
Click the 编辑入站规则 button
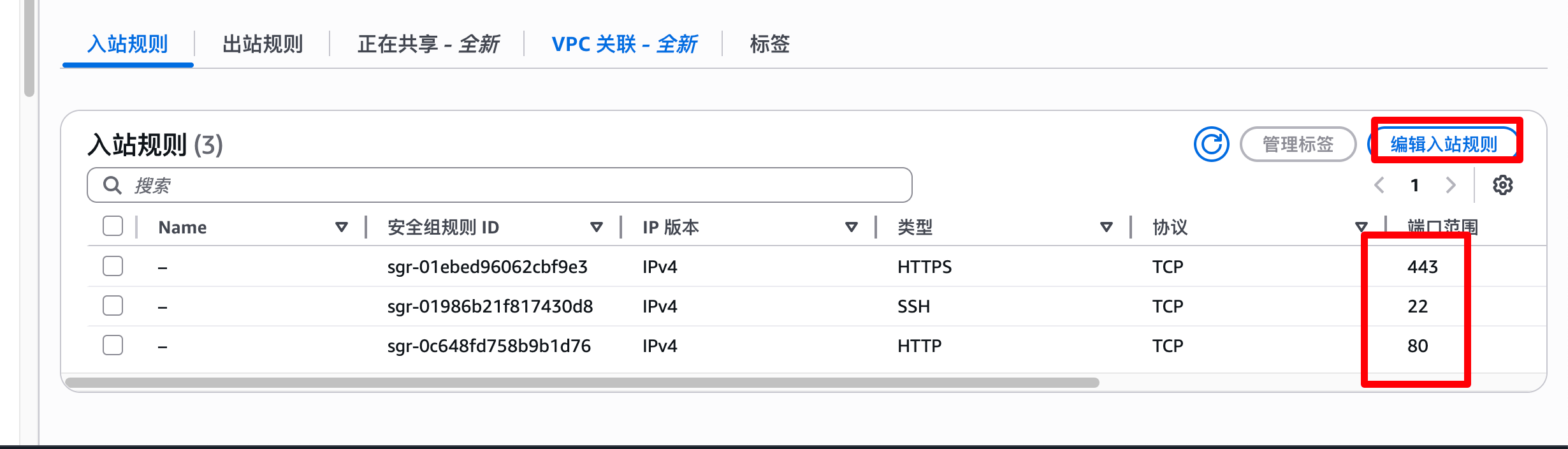point(1444,144)
